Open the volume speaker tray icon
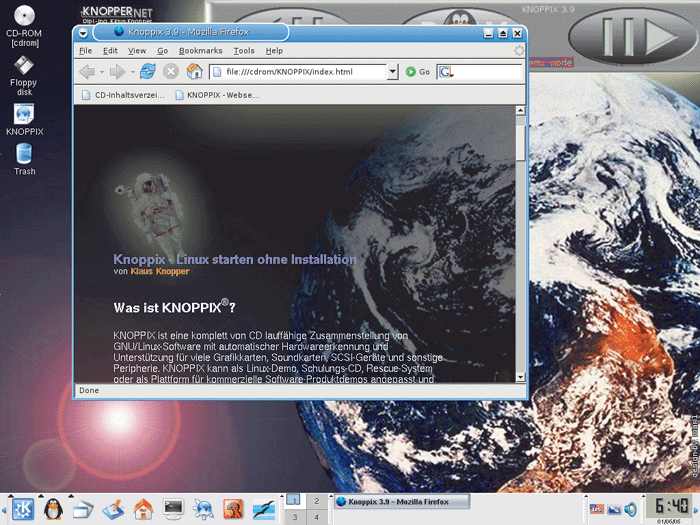The image size is (700, 525). [x=631, y=509]
